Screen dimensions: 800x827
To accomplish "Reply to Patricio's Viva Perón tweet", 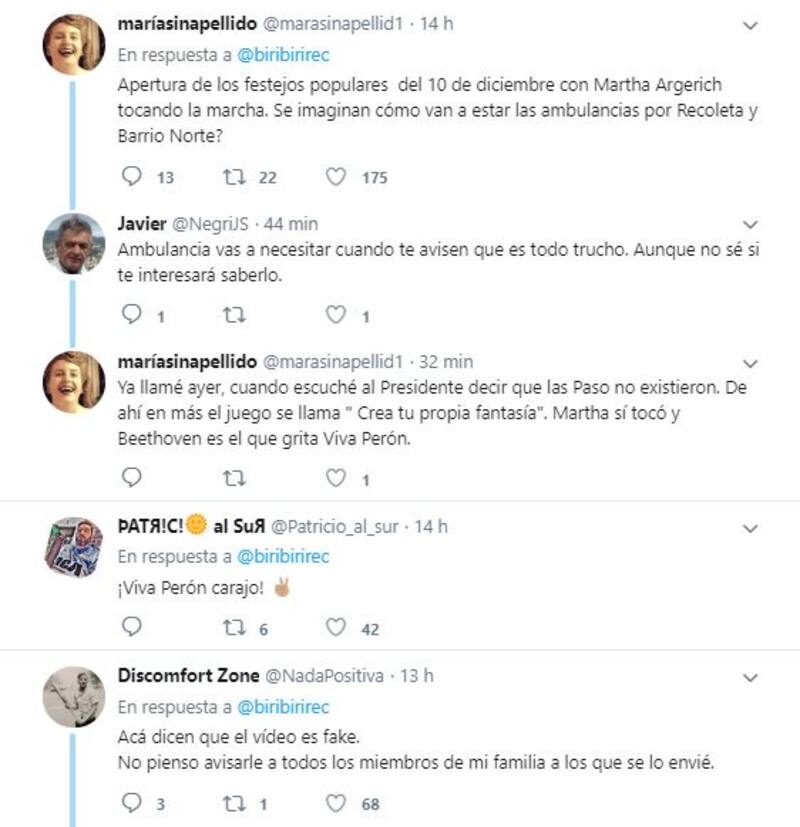I will coord(132,628).
